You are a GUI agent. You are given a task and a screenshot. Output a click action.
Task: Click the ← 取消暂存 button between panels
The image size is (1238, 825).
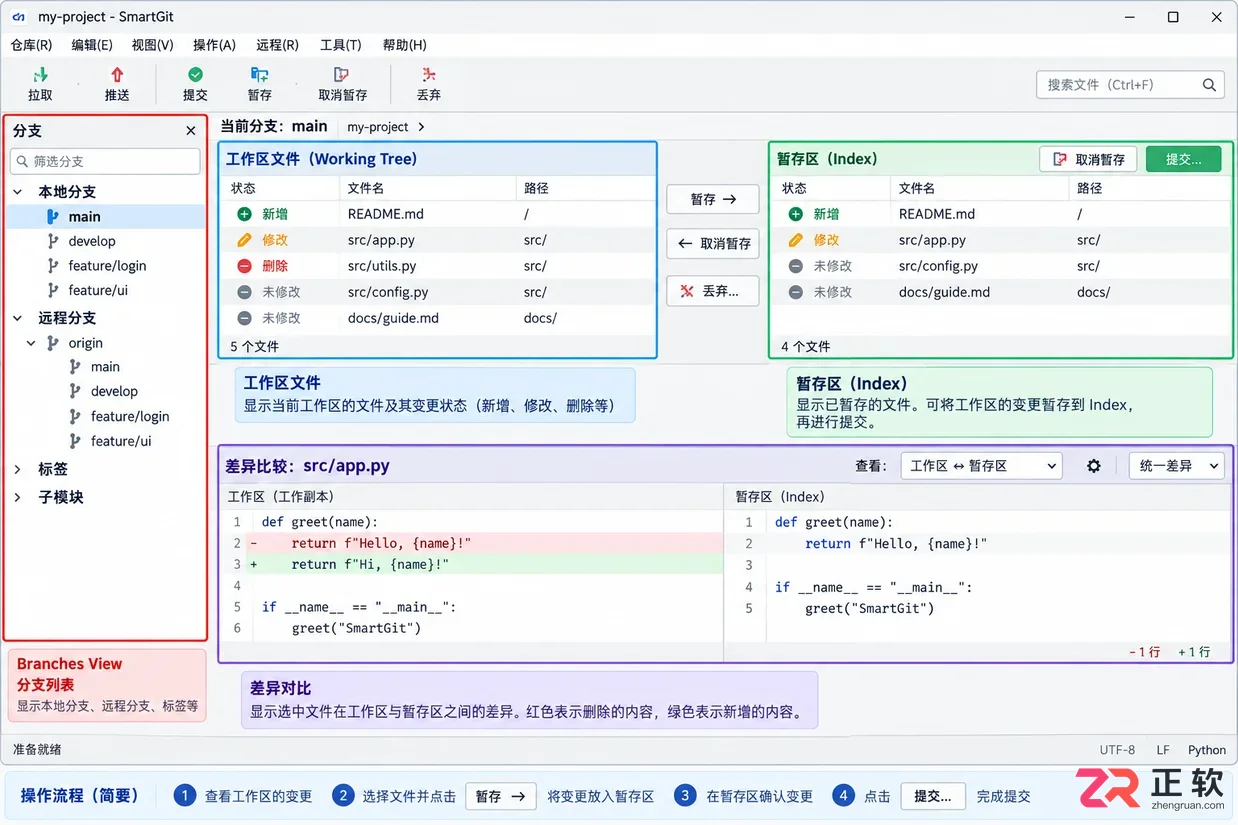713,243
